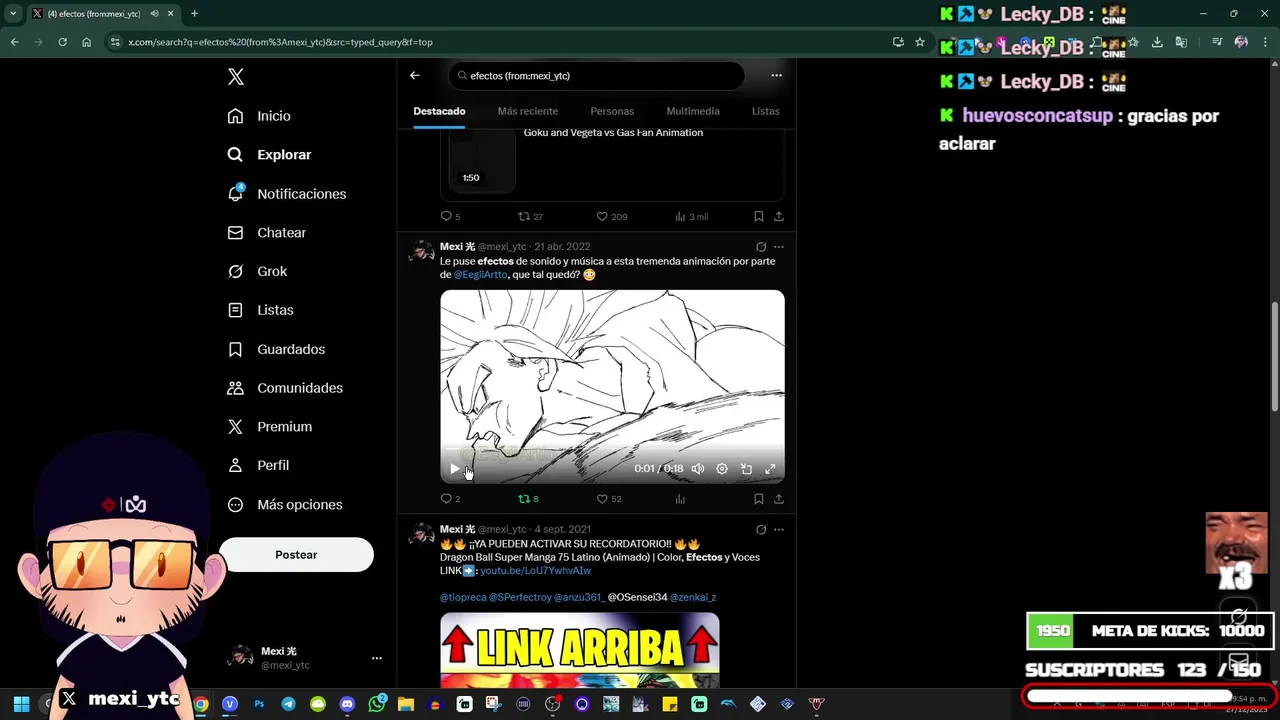The height and width of the screenshot is (720, 1280).
Task: Click the browser home button
Action: [x=86, y=42]
